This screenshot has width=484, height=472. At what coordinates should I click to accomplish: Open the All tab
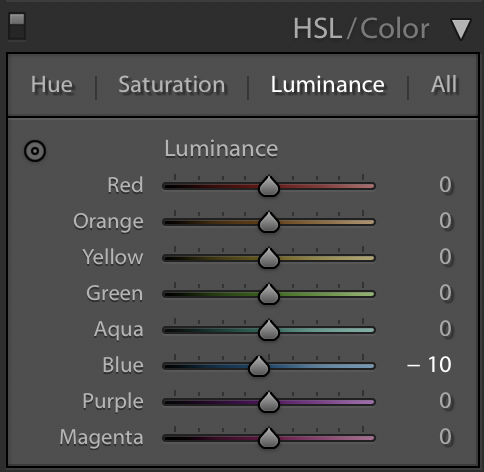click(x=444, y=84)
